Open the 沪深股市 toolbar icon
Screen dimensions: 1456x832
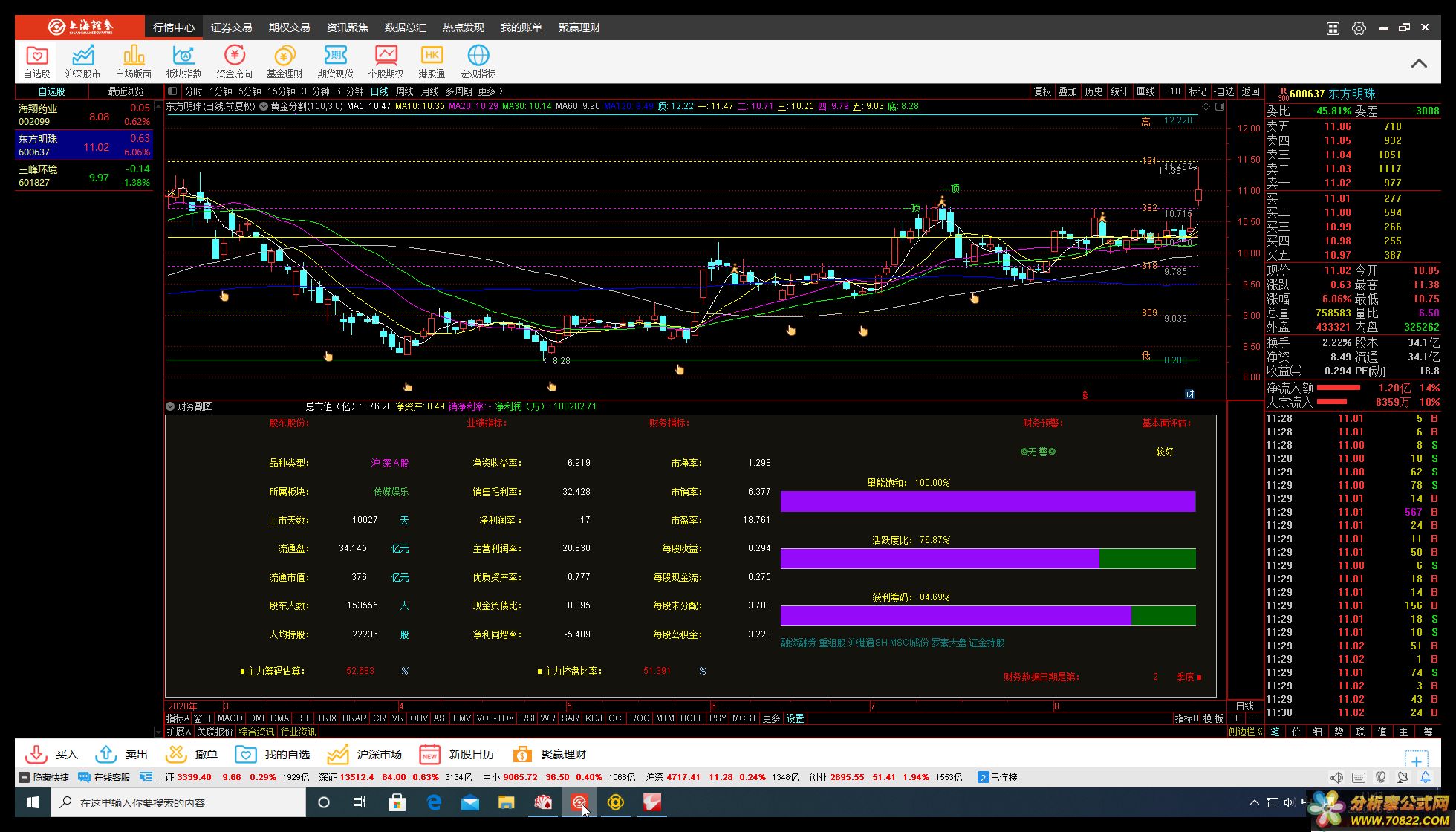tap(82, 61)
